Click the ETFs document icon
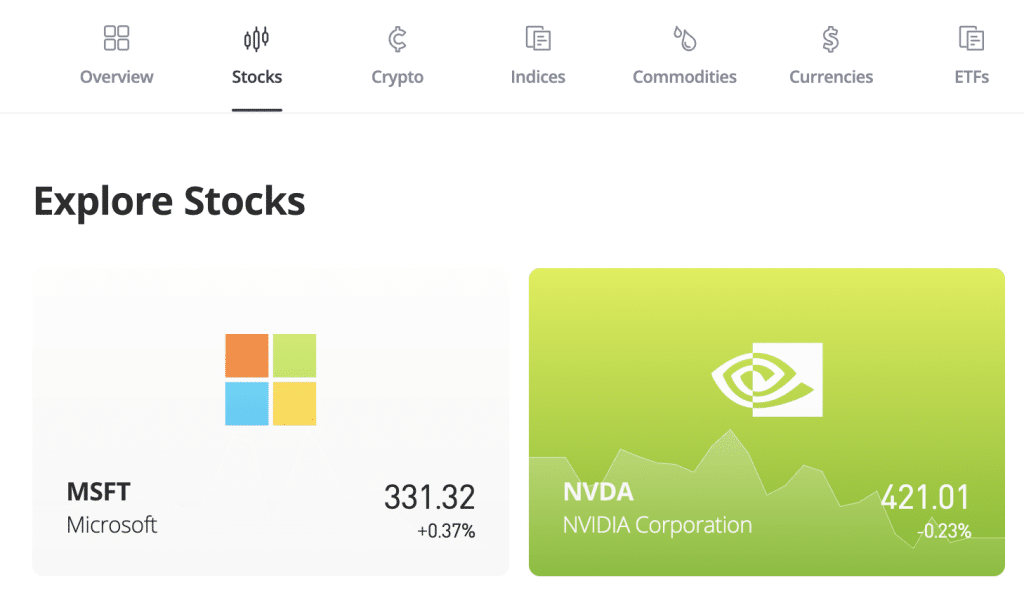The height and width of the screenshot is (612, 1024). [971, 37]
